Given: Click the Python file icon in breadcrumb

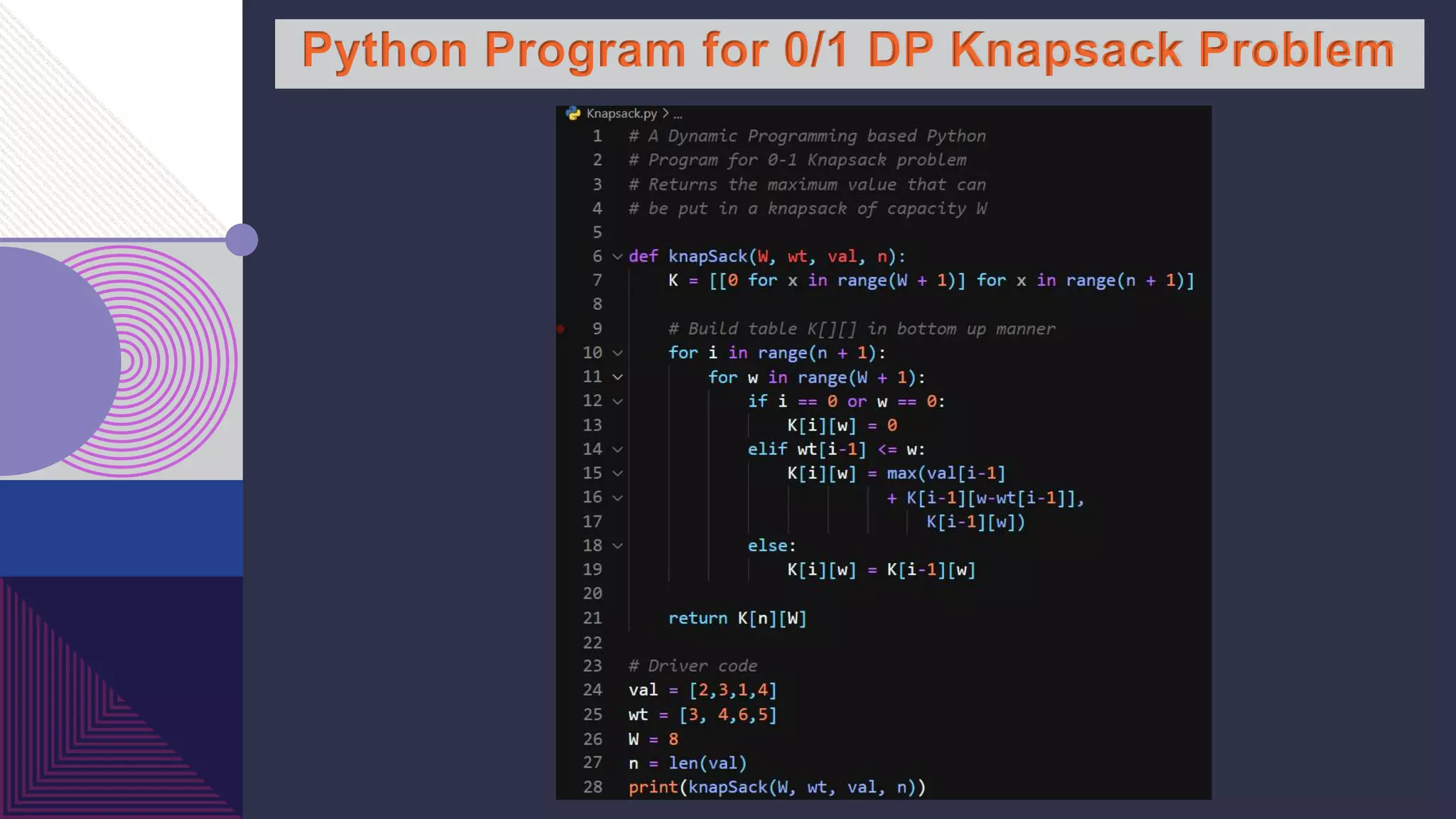Looking at the screenshot, I should [573, 113].
